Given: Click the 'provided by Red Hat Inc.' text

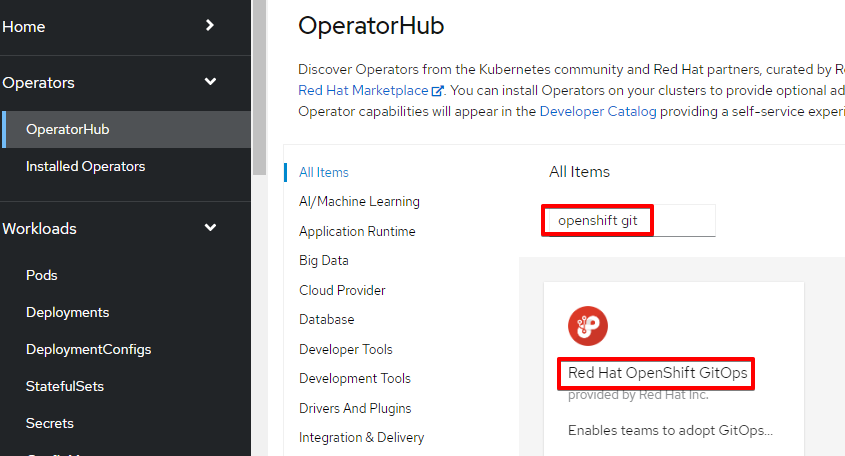Looking at the screenshot, I should coord(638,395).
